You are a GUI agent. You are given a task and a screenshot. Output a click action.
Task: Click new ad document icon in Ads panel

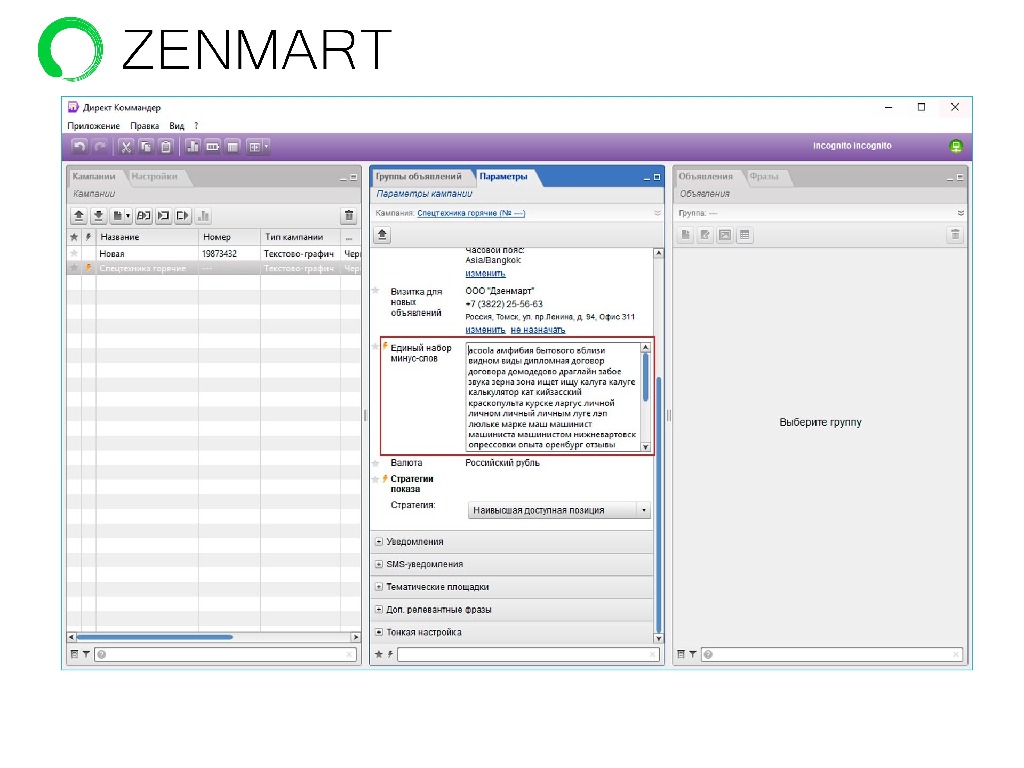tap(685, 235)
